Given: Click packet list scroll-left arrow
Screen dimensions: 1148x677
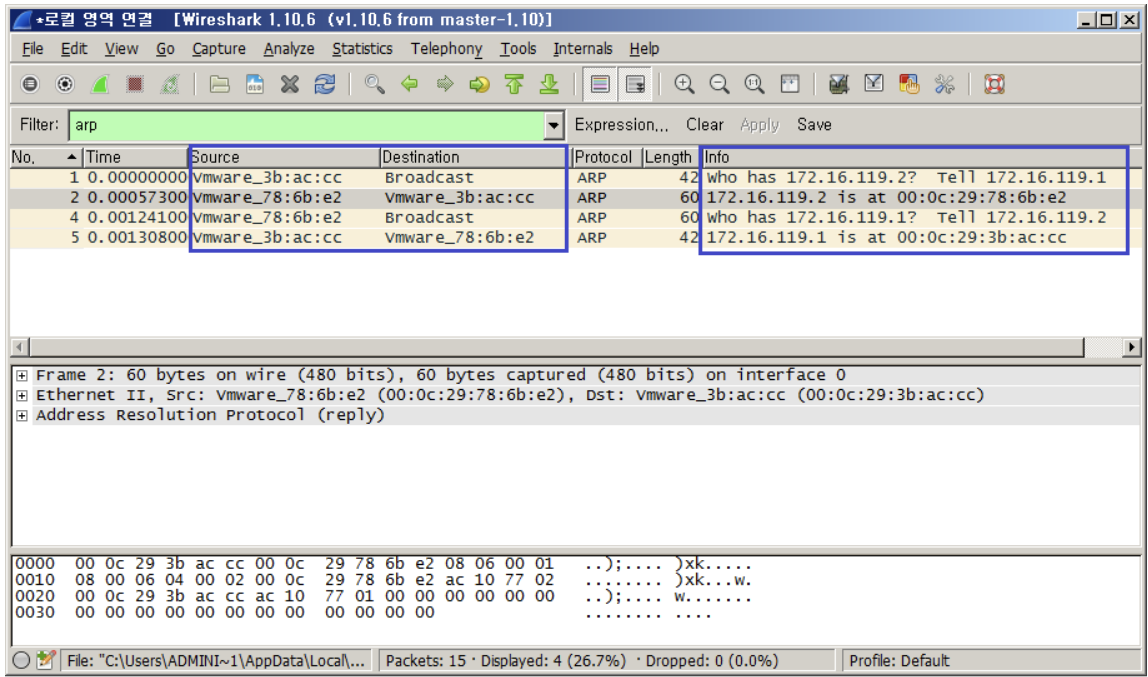Looking at the screenshot, I should [20, 347].
